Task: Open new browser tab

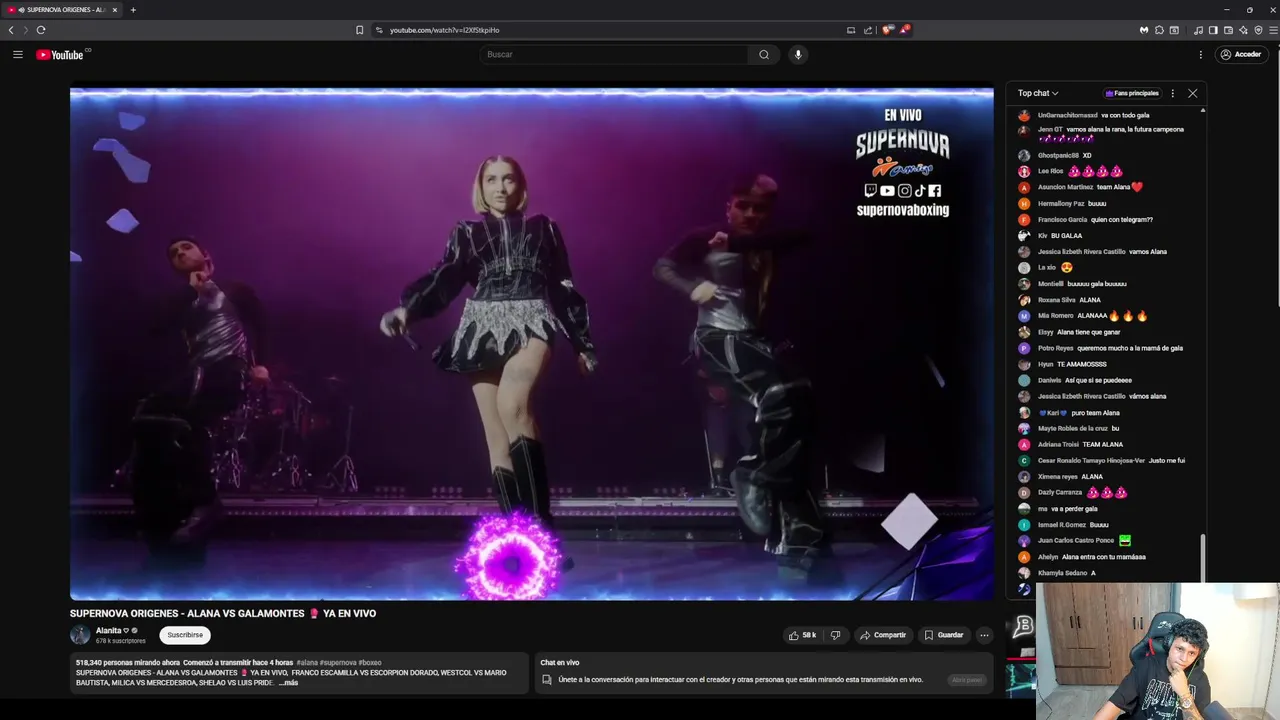Action: point(133,10)
